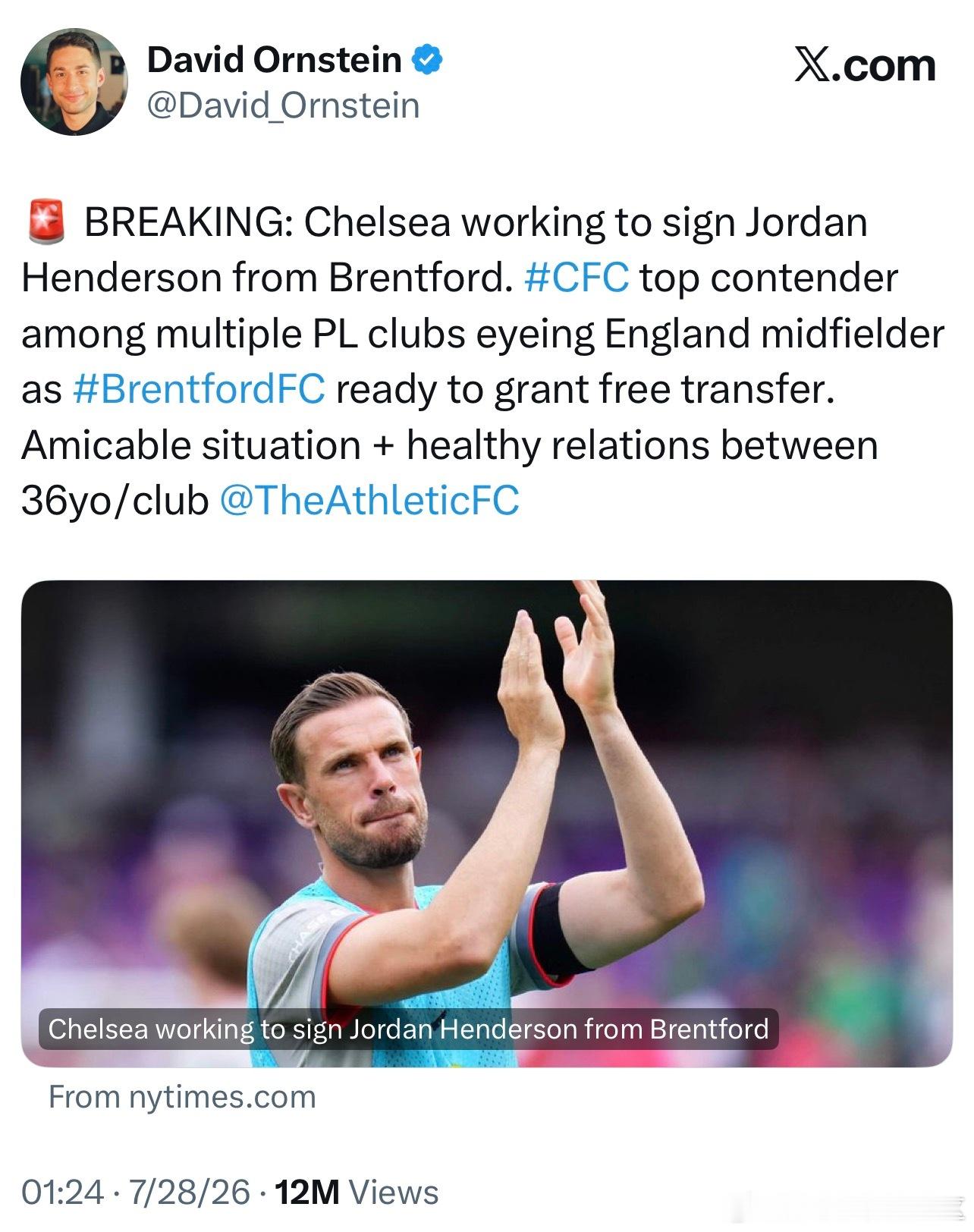This screenshot has height=1232, width=974.
Task: Open the David Ornstein display name
Action: [x=274, y=60]
